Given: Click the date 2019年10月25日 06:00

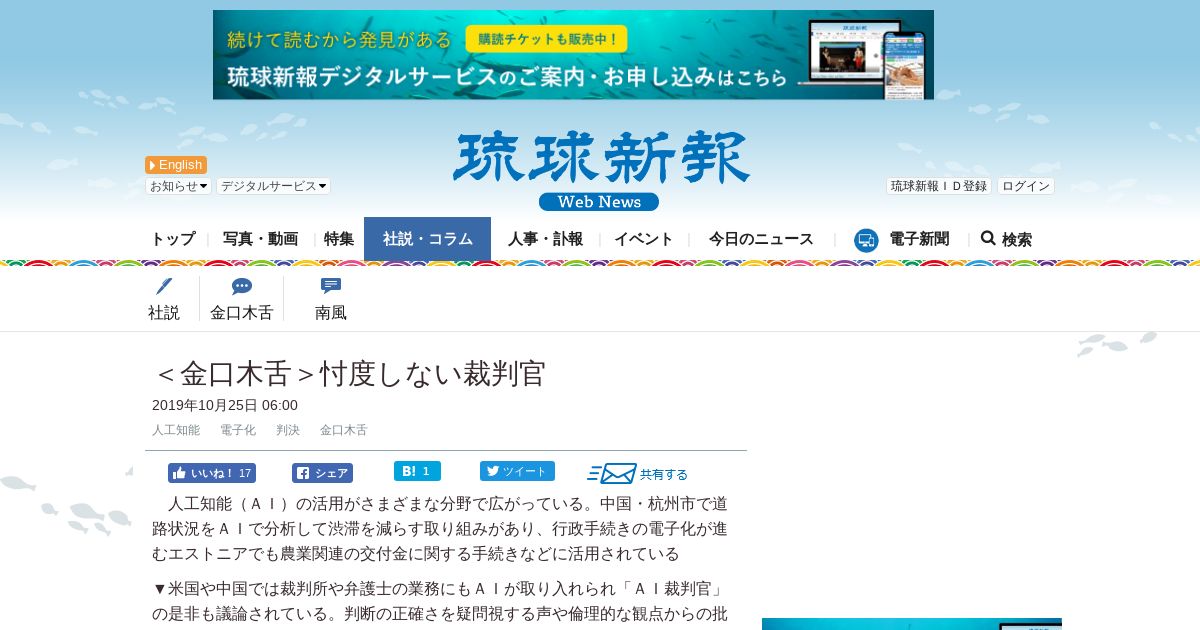Looking at the screenshot, I should [225, 405].
